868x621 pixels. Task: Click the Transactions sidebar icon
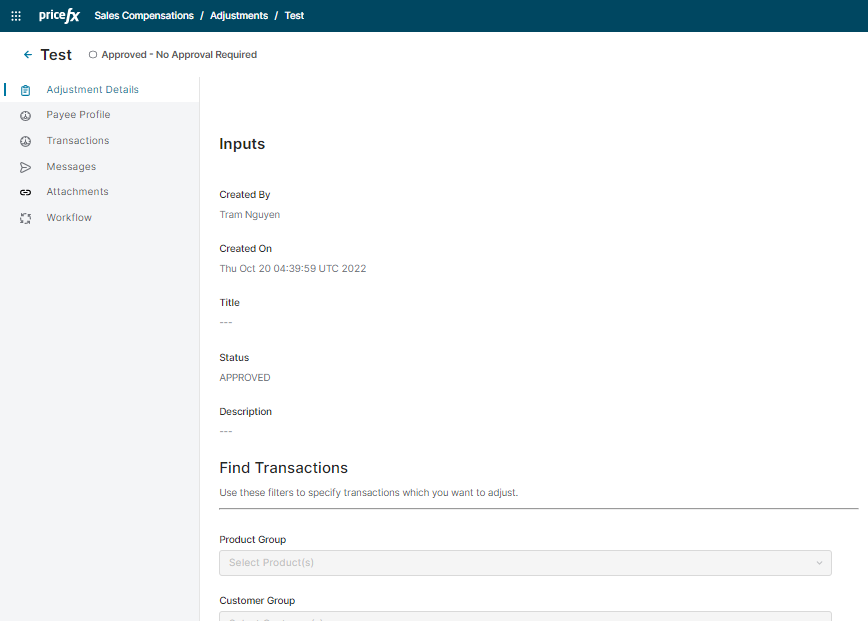(x=26, y=142)
